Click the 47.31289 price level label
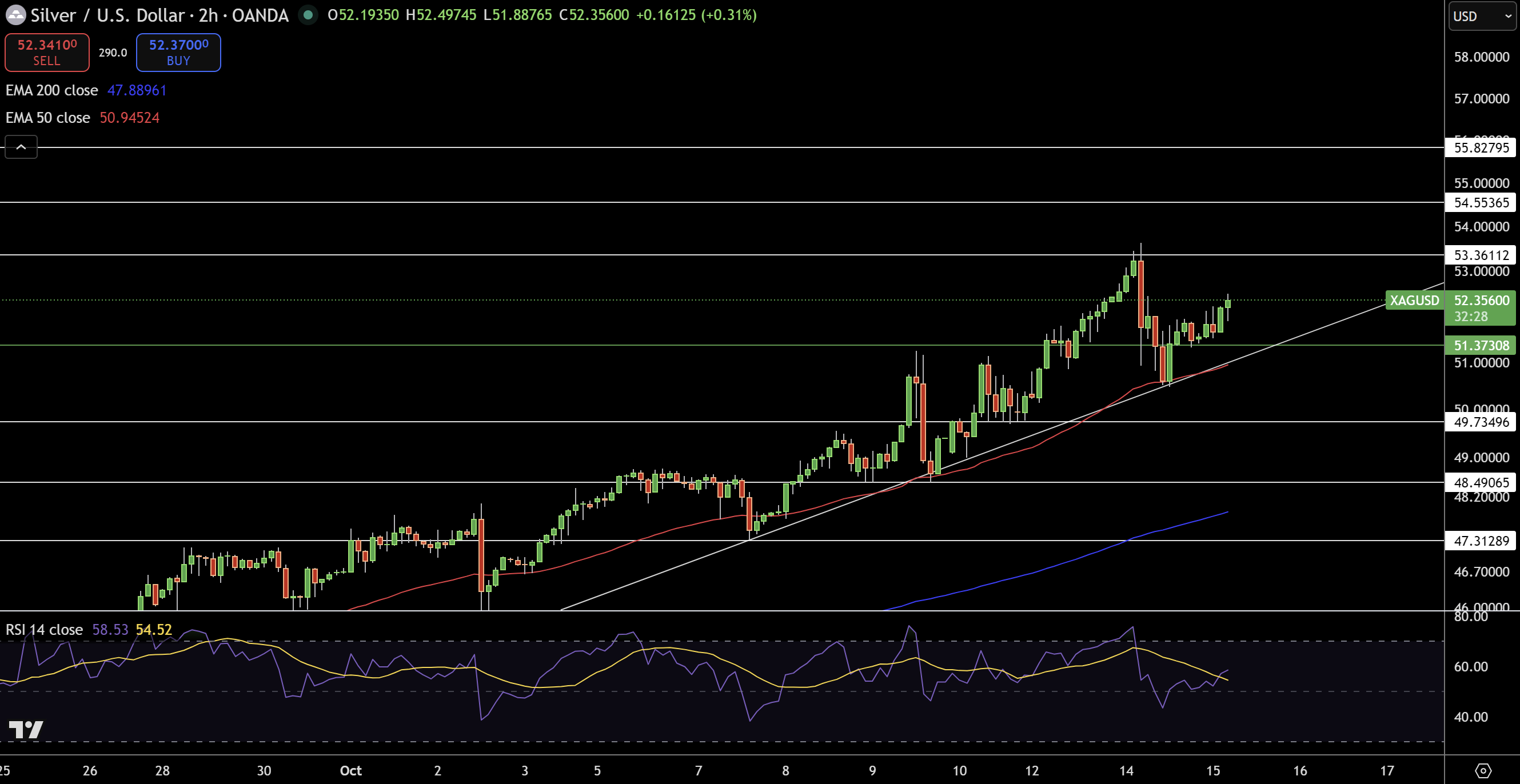 pyautogui.click(x=1481, y=541)
